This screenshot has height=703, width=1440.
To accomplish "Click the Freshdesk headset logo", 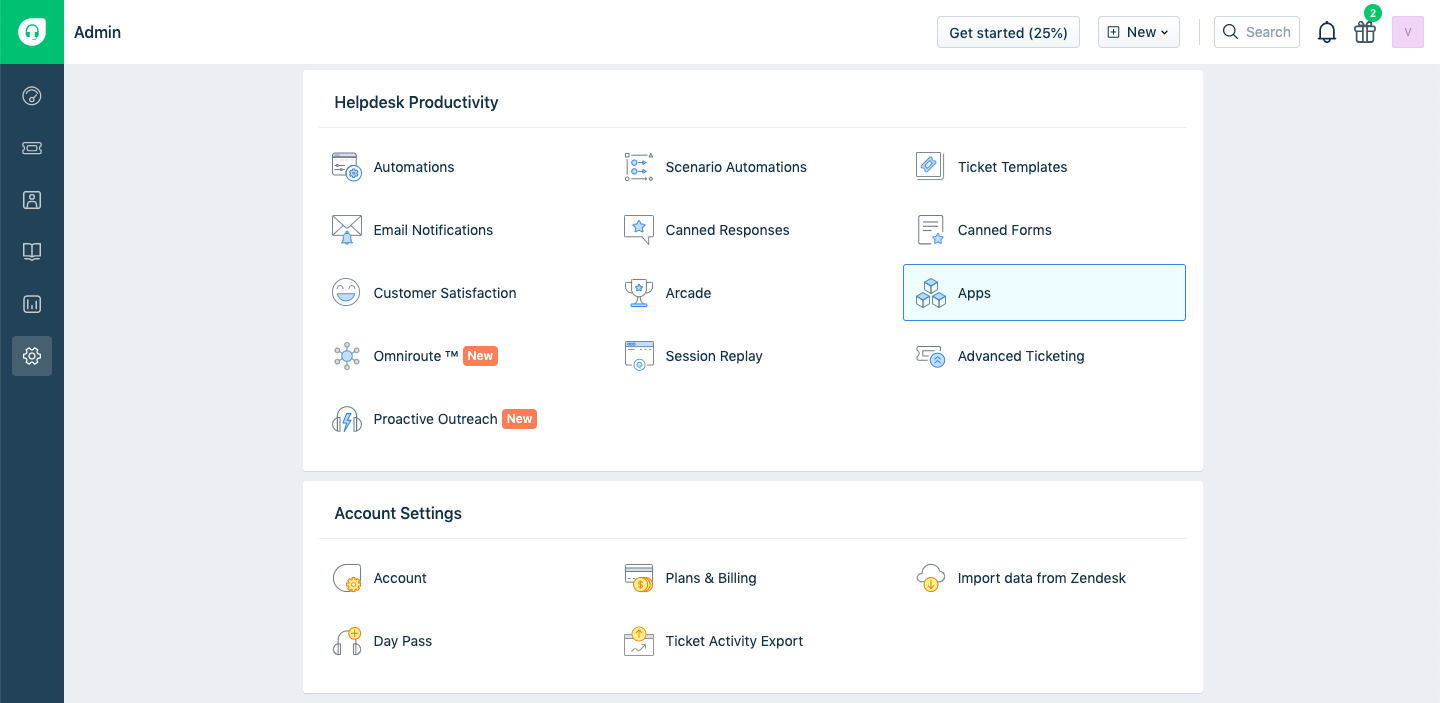I will click(x=32, y=32).
